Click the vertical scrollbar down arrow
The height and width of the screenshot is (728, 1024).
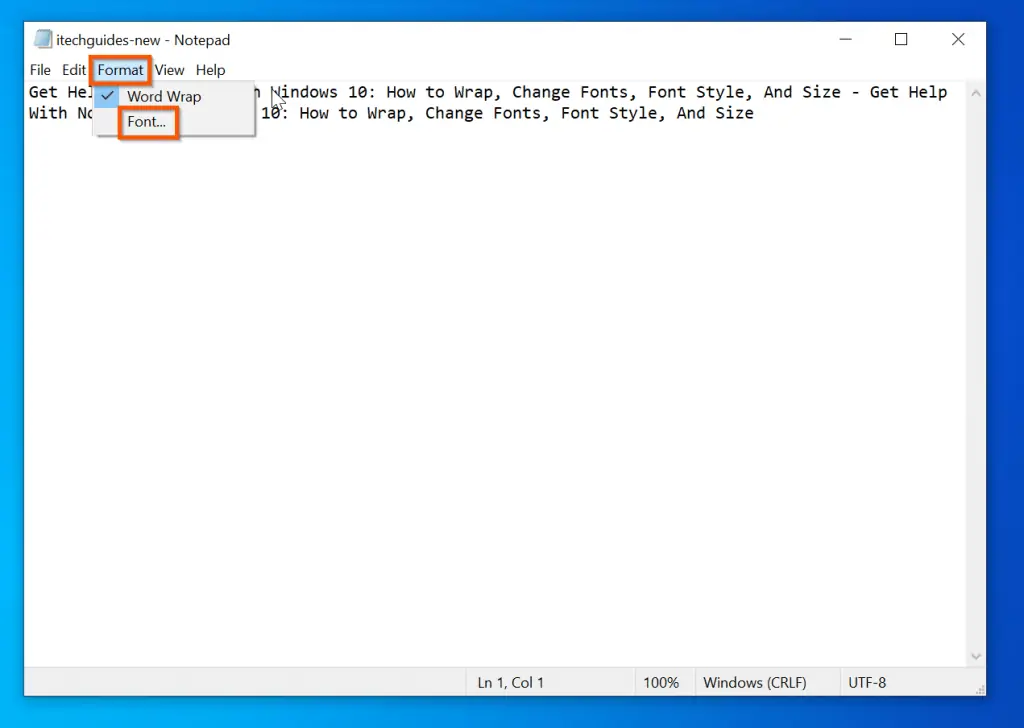[x=976, y=656]
